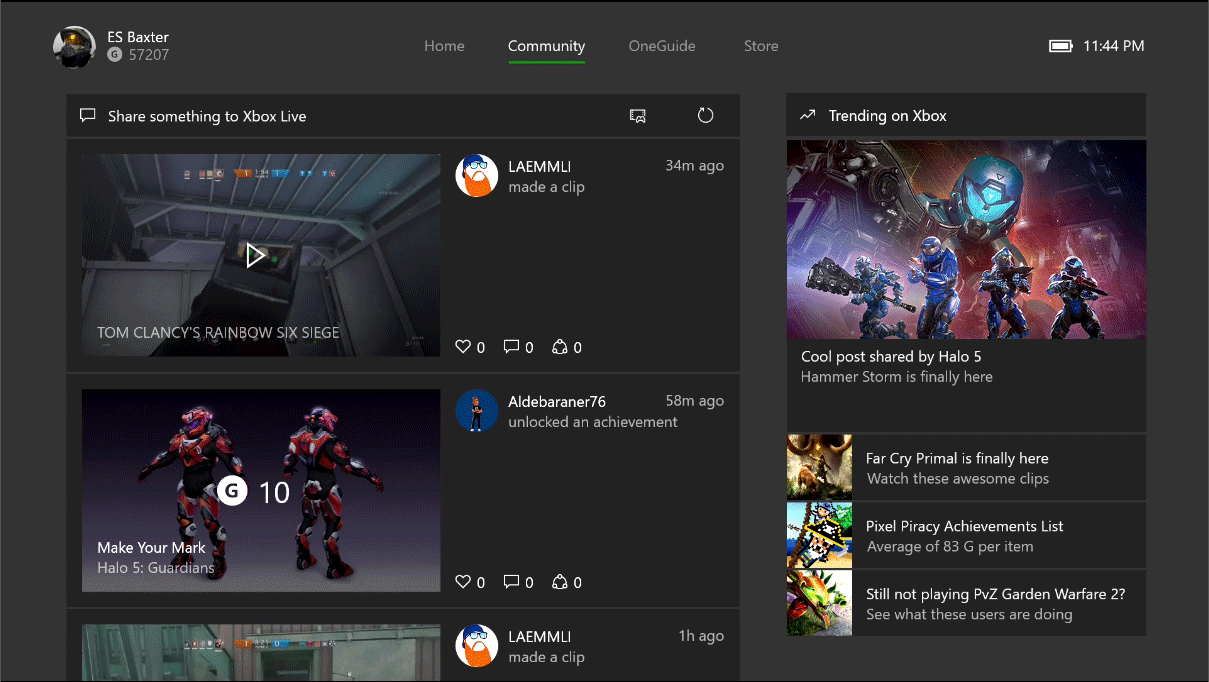The width and height of the screenshot is (1209, 682).
Task: Open ES Baxter profile avatar
Action: (75, 46)
